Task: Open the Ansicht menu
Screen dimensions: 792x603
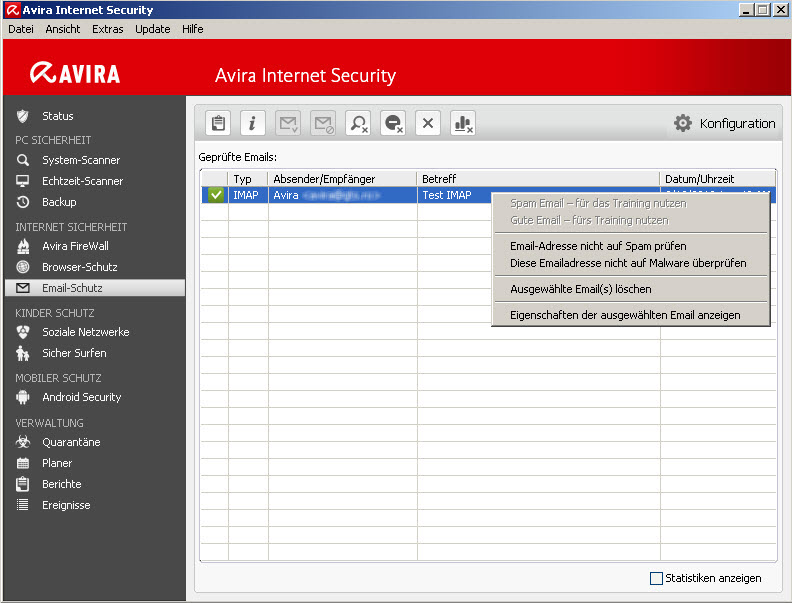Action: (63, 29)
